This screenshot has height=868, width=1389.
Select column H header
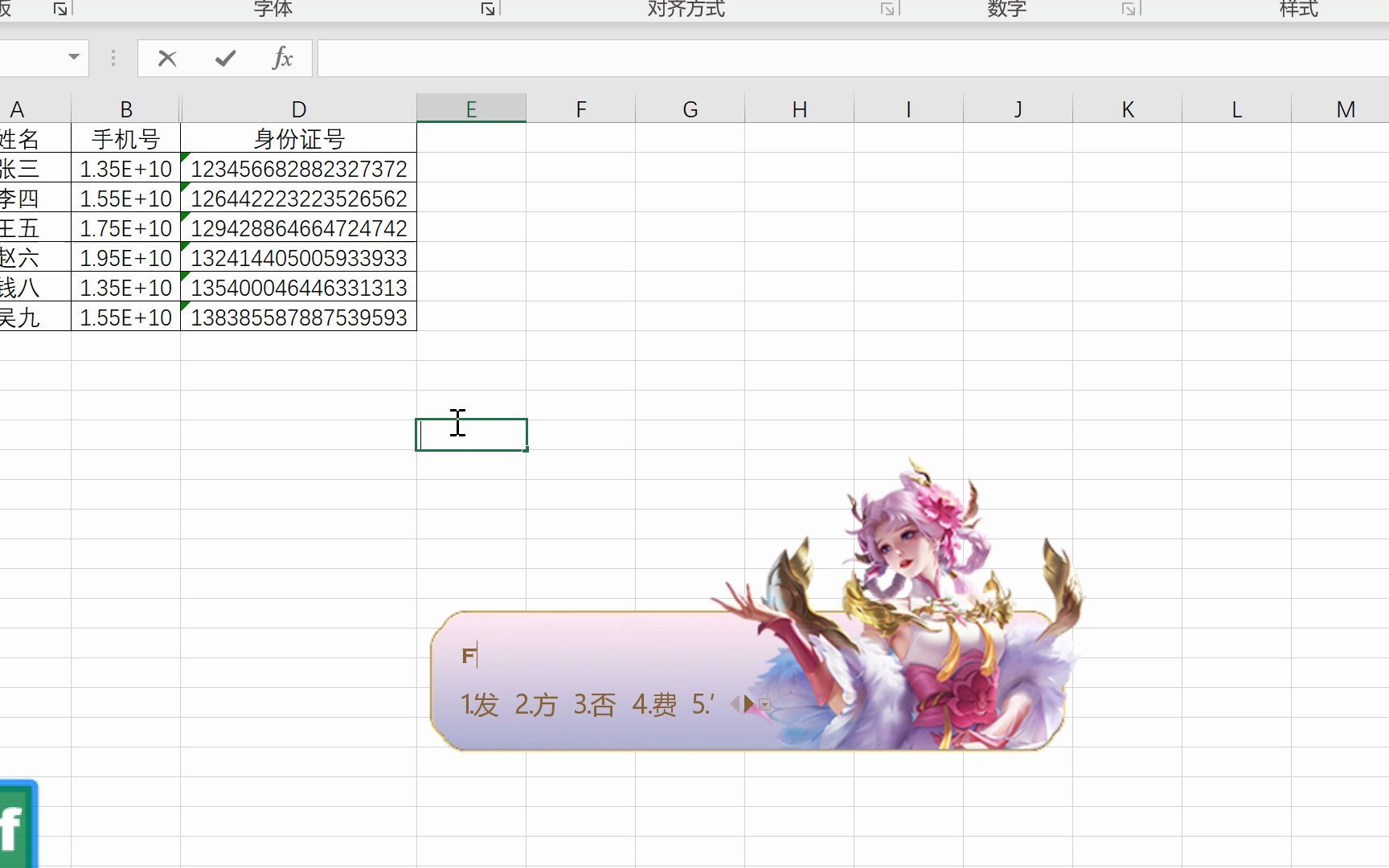(800, 108)
